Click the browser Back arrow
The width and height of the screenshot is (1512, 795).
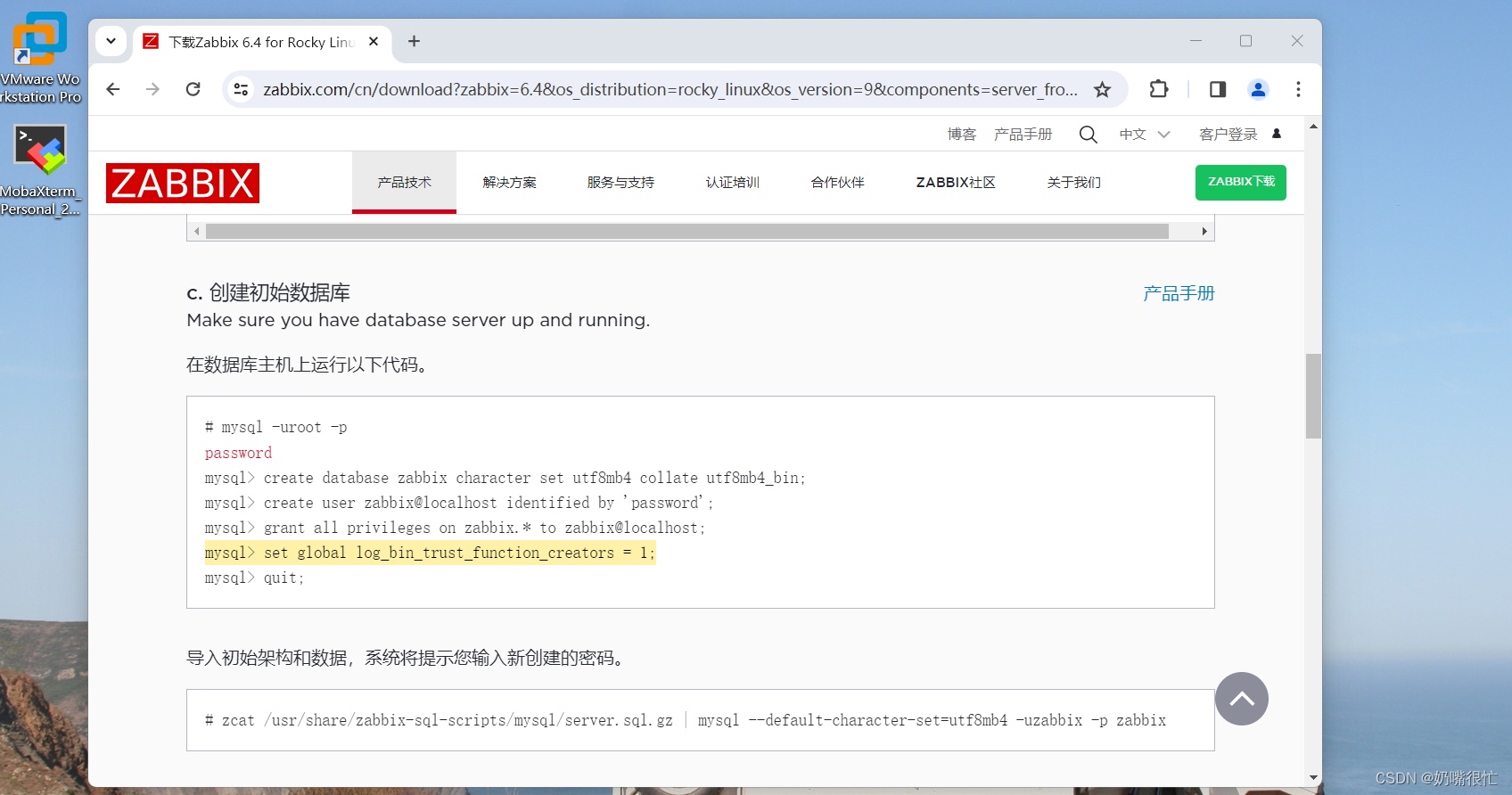click(113, 89)
